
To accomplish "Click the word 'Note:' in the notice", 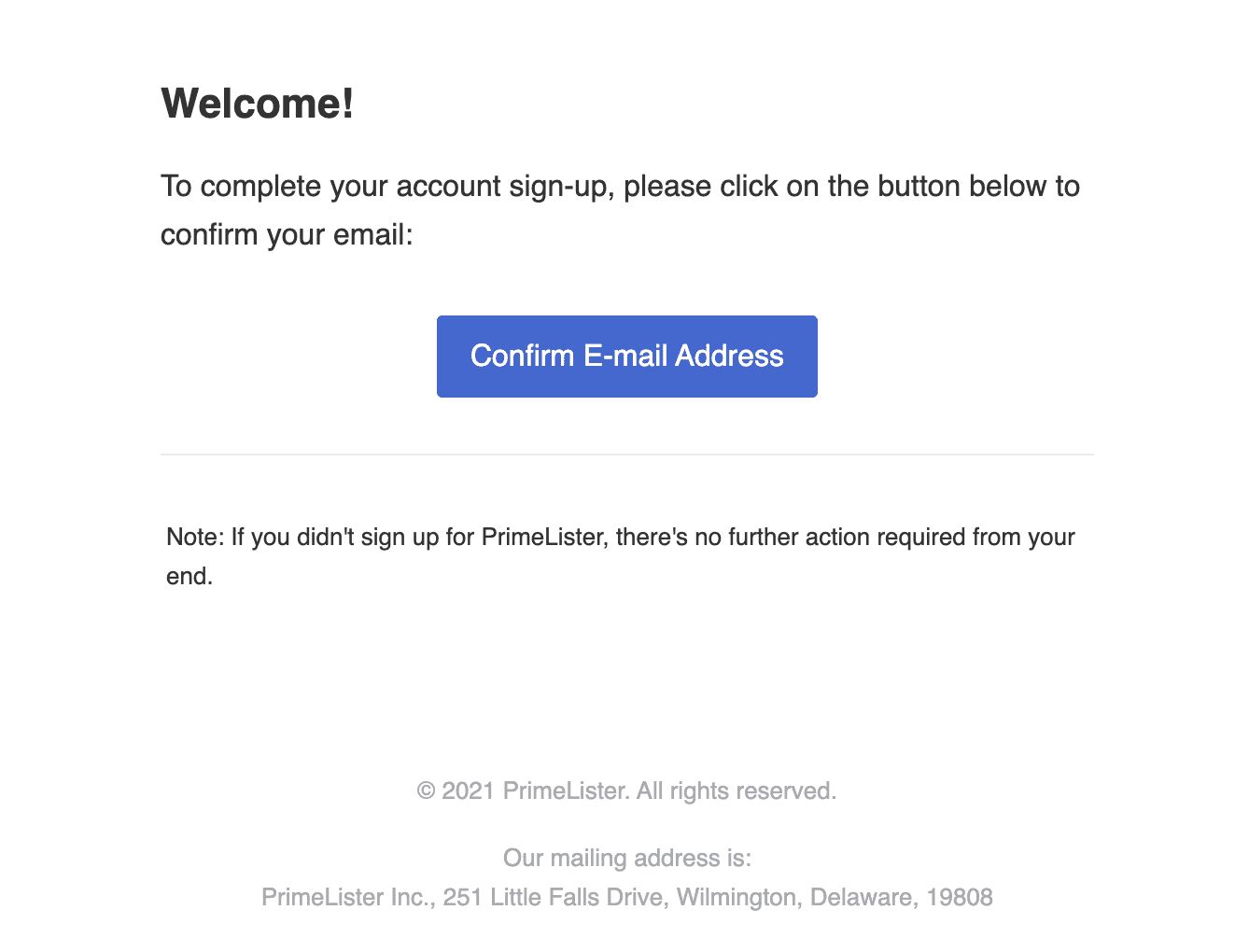I will coord(195,537).
